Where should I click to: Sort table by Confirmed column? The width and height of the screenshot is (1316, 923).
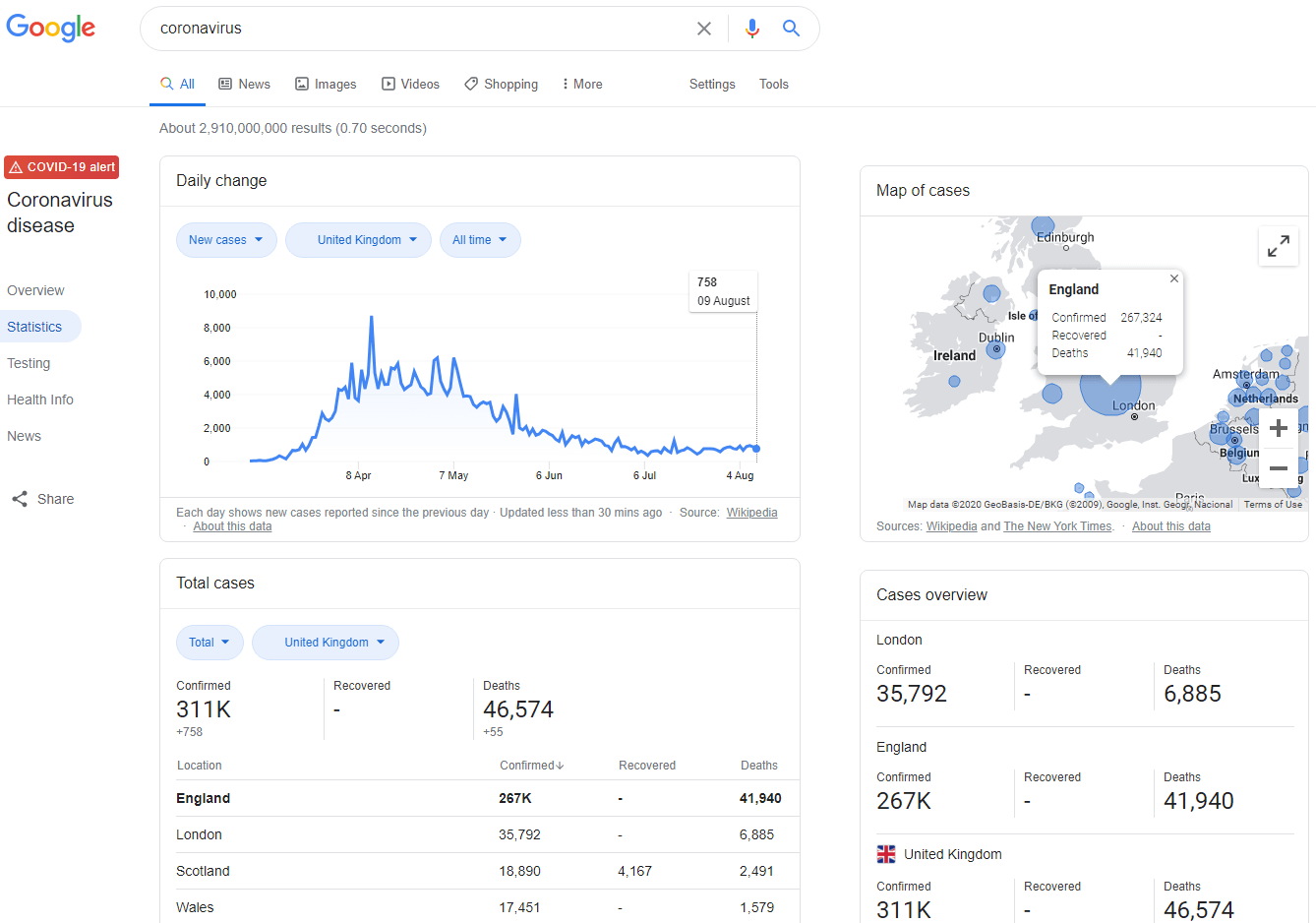(531, 766)
